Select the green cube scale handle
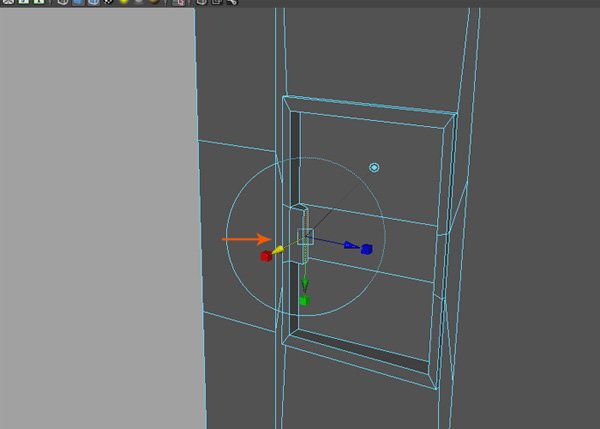The width and height of the screenshot is (600, 429). [x=305, y=301]
